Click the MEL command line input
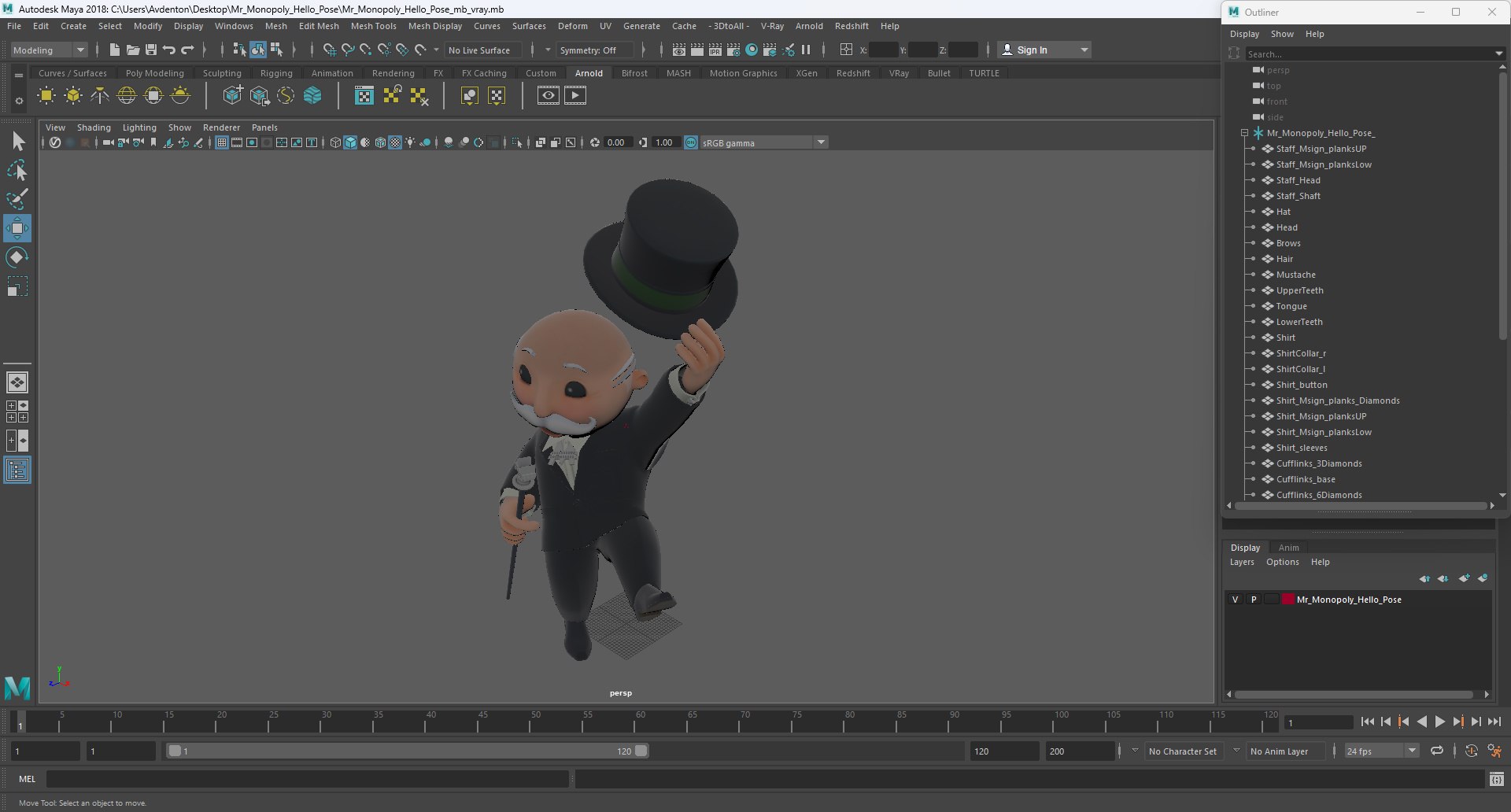 point(307,779)
